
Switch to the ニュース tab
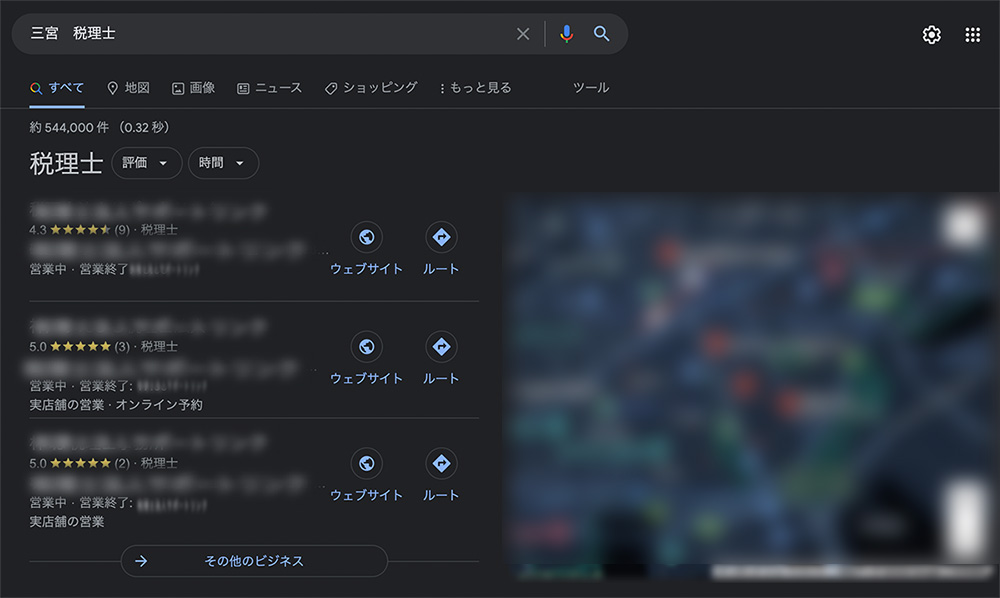point(271,88)
